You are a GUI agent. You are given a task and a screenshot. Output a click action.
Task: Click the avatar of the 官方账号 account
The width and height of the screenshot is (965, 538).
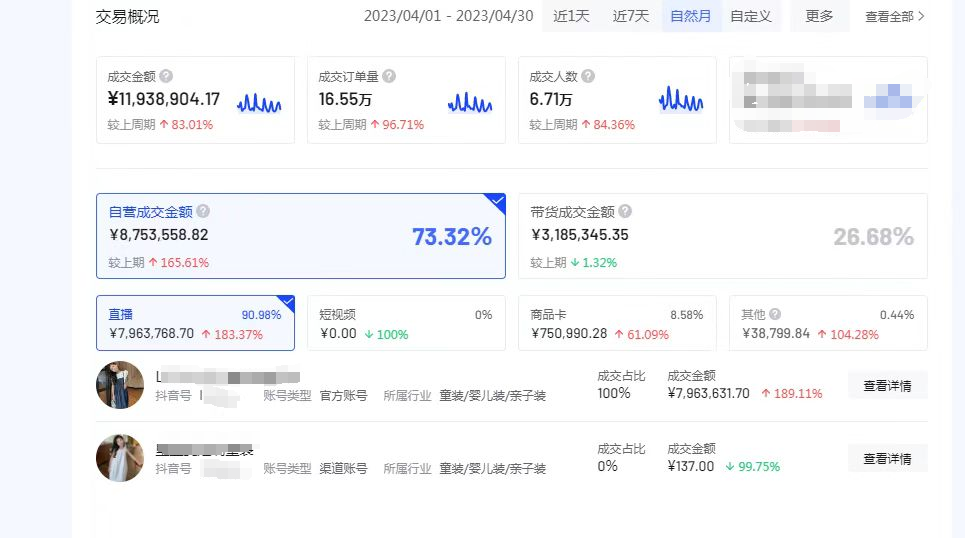[x=120, y=385]
